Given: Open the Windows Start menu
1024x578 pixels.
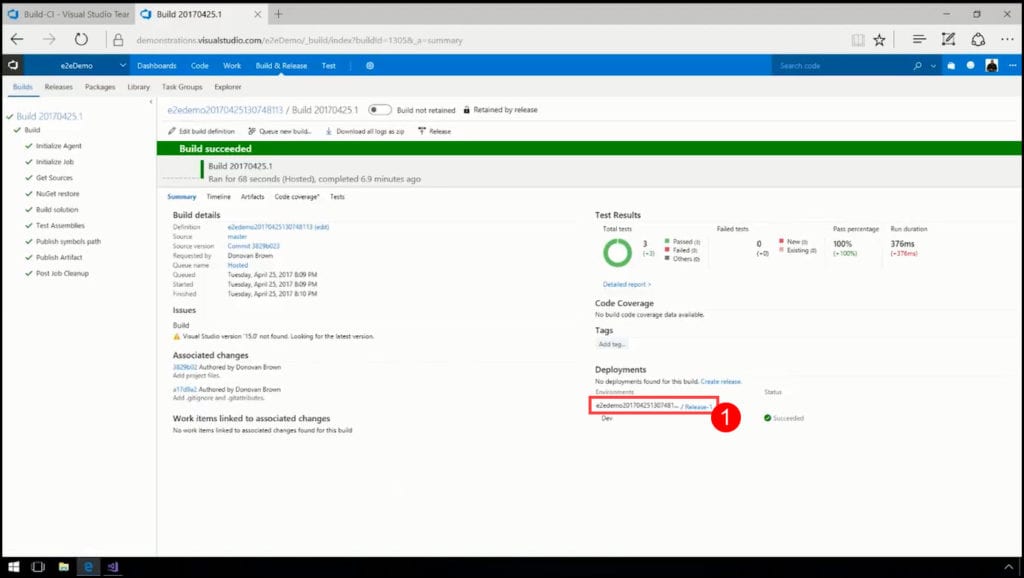Looking at the screenshot, I should point(13,567).
